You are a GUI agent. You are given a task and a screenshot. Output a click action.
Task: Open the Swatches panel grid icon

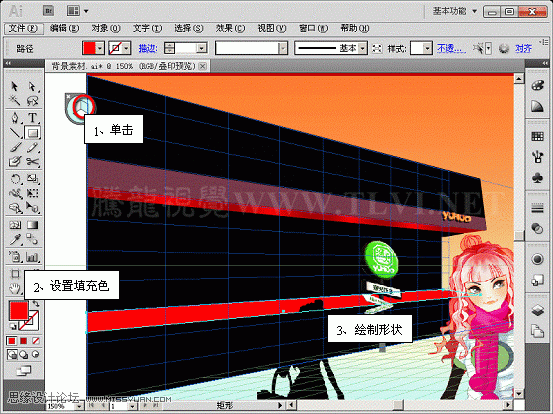click(537, 136)
